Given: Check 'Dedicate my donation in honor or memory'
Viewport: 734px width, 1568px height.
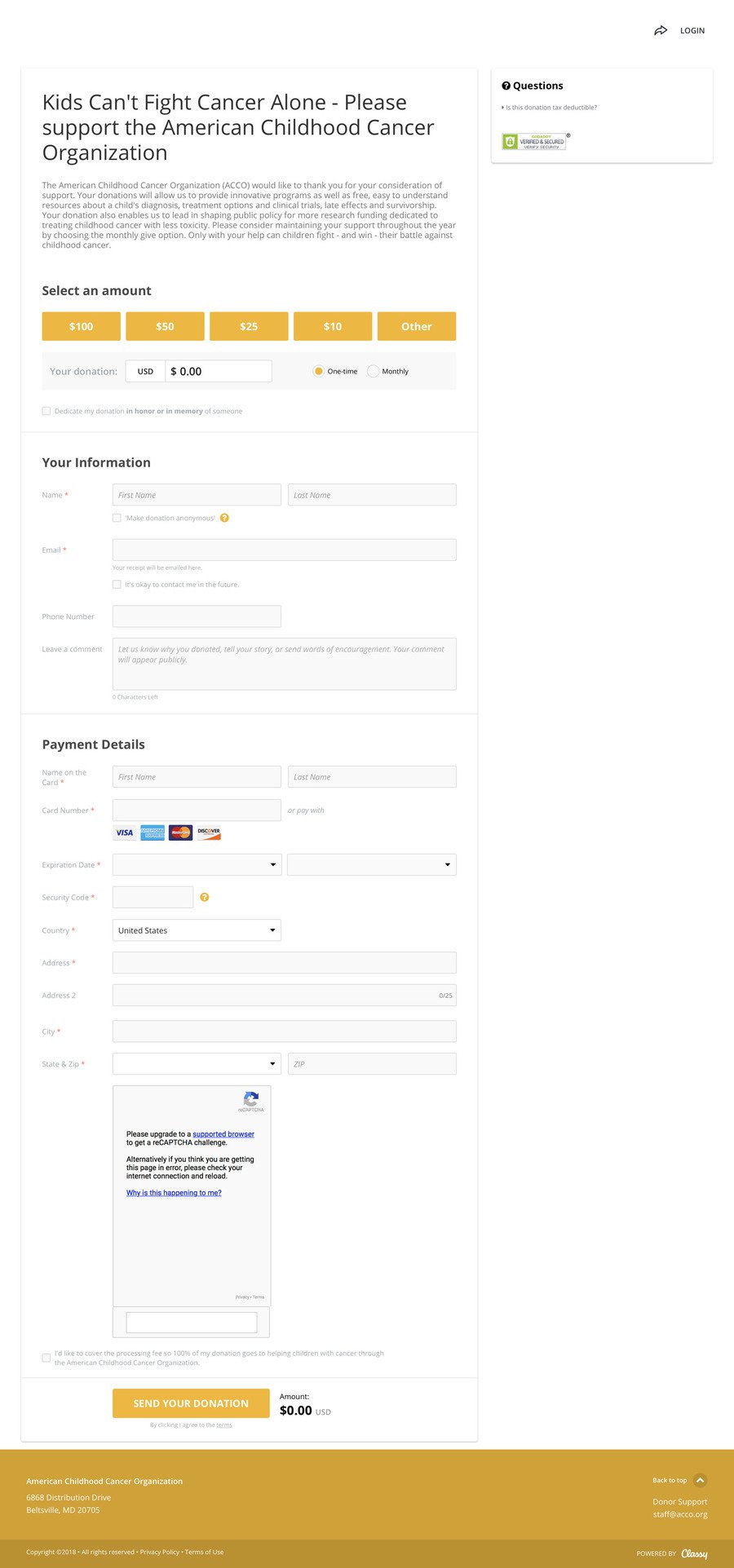Looking at the screenshot, I should pyautogui.click(x=46, y=411).
